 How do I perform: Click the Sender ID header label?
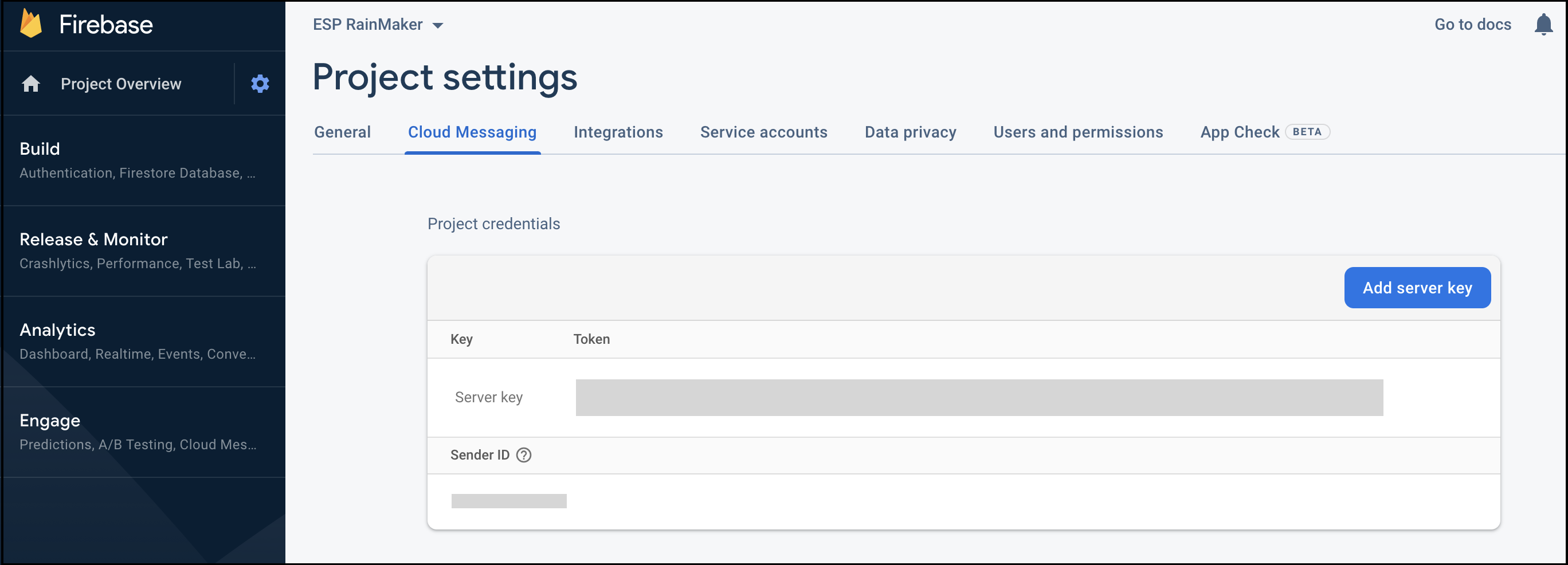tap(480, 455)
